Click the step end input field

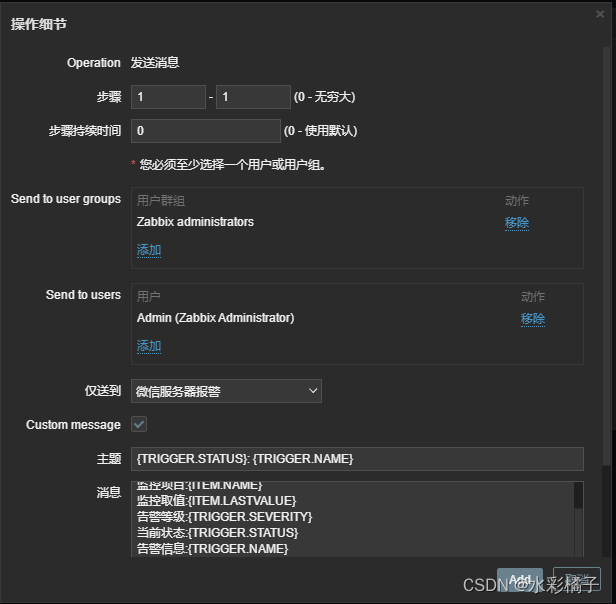coord(253,97)
